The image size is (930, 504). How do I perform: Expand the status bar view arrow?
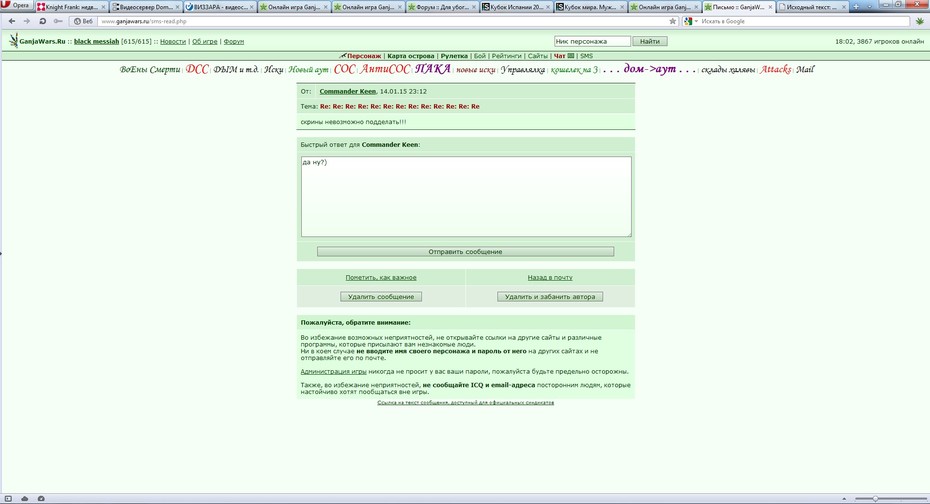pyautogui.click(x=844, y=499)
